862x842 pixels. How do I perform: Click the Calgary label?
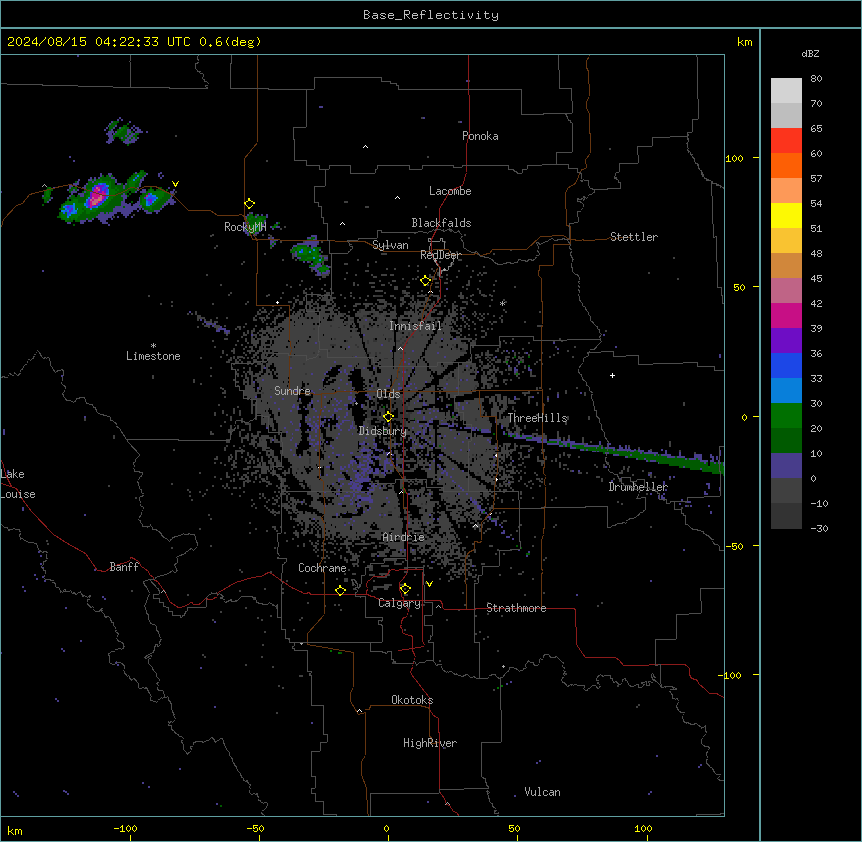coord(400,603)
